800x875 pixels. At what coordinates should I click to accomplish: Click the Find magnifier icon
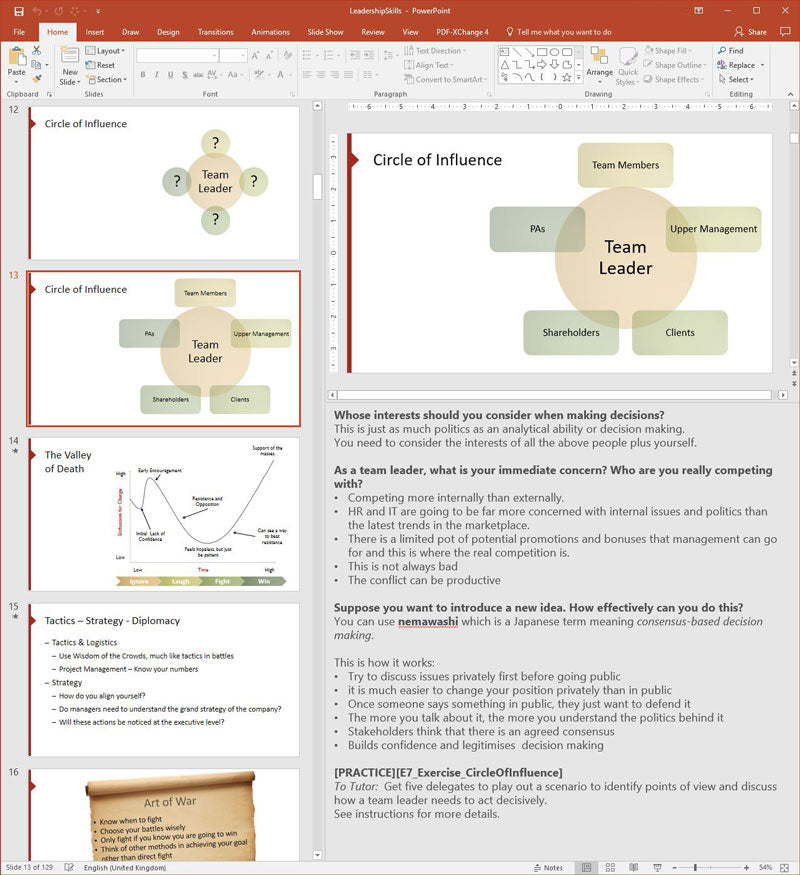(722, 51)
